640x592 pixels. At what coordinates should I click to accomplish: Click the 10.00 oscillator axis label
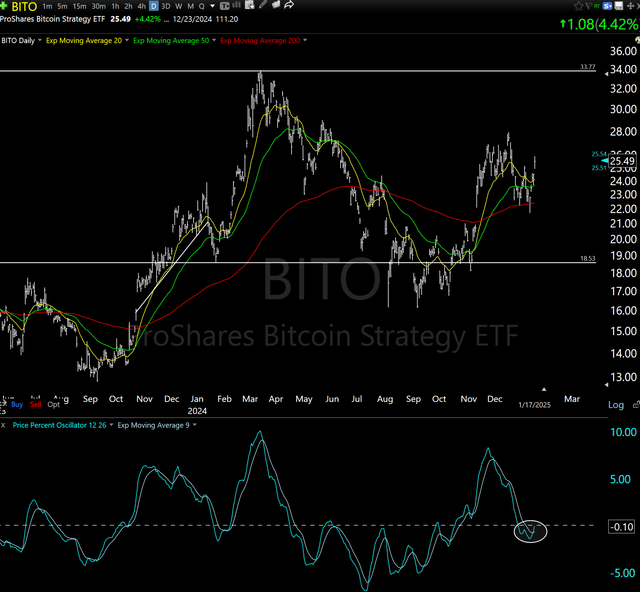(x=623, y=432)
